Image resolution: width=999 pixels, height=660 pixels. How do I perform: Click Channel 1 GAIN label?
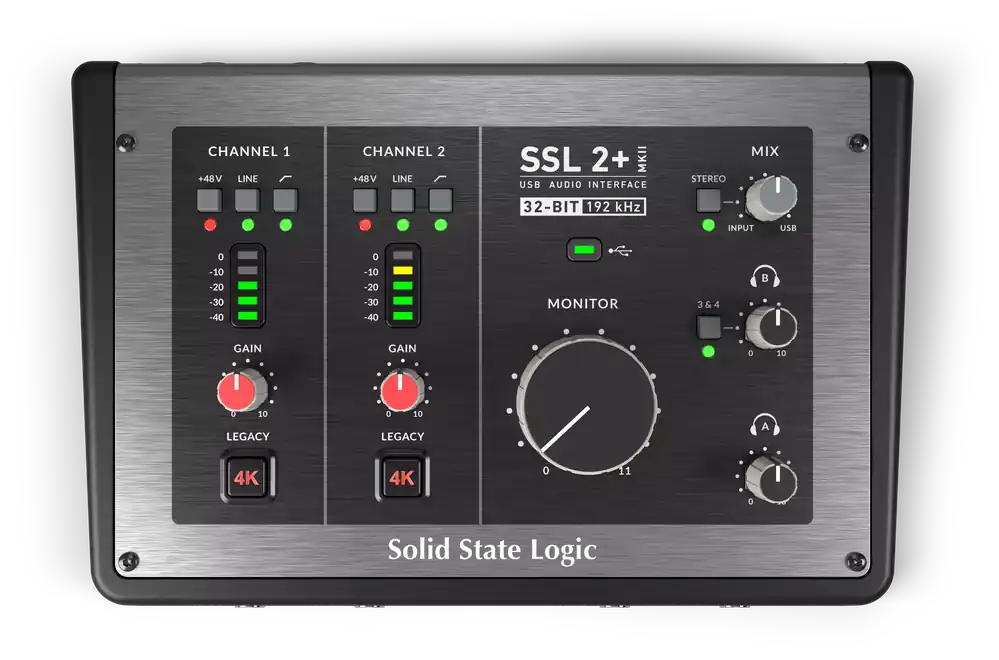[247, 348]
